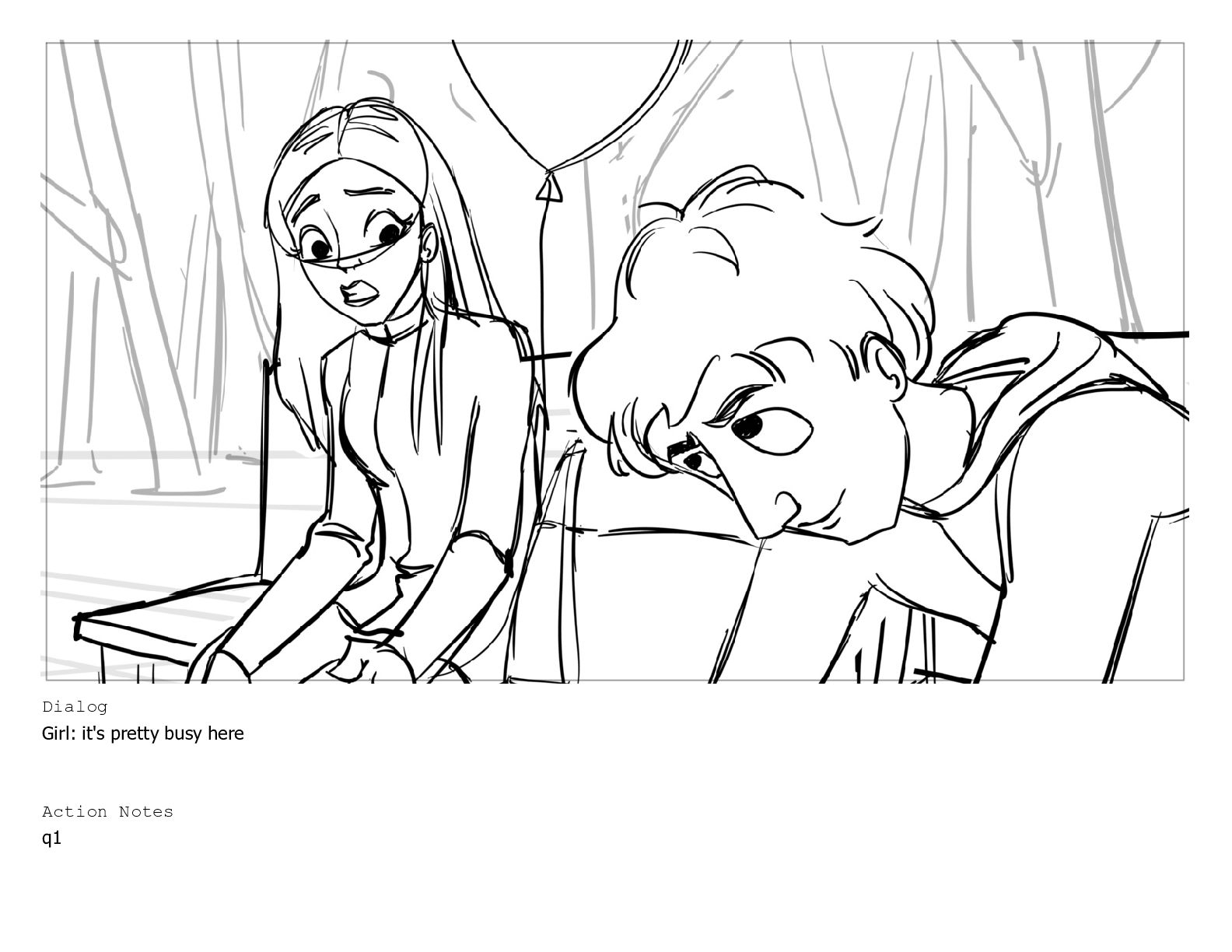The image size is (1232, 952).
Task: Click the action note value 'q1'
Action: pyautogui.click(x=51, y=838)
